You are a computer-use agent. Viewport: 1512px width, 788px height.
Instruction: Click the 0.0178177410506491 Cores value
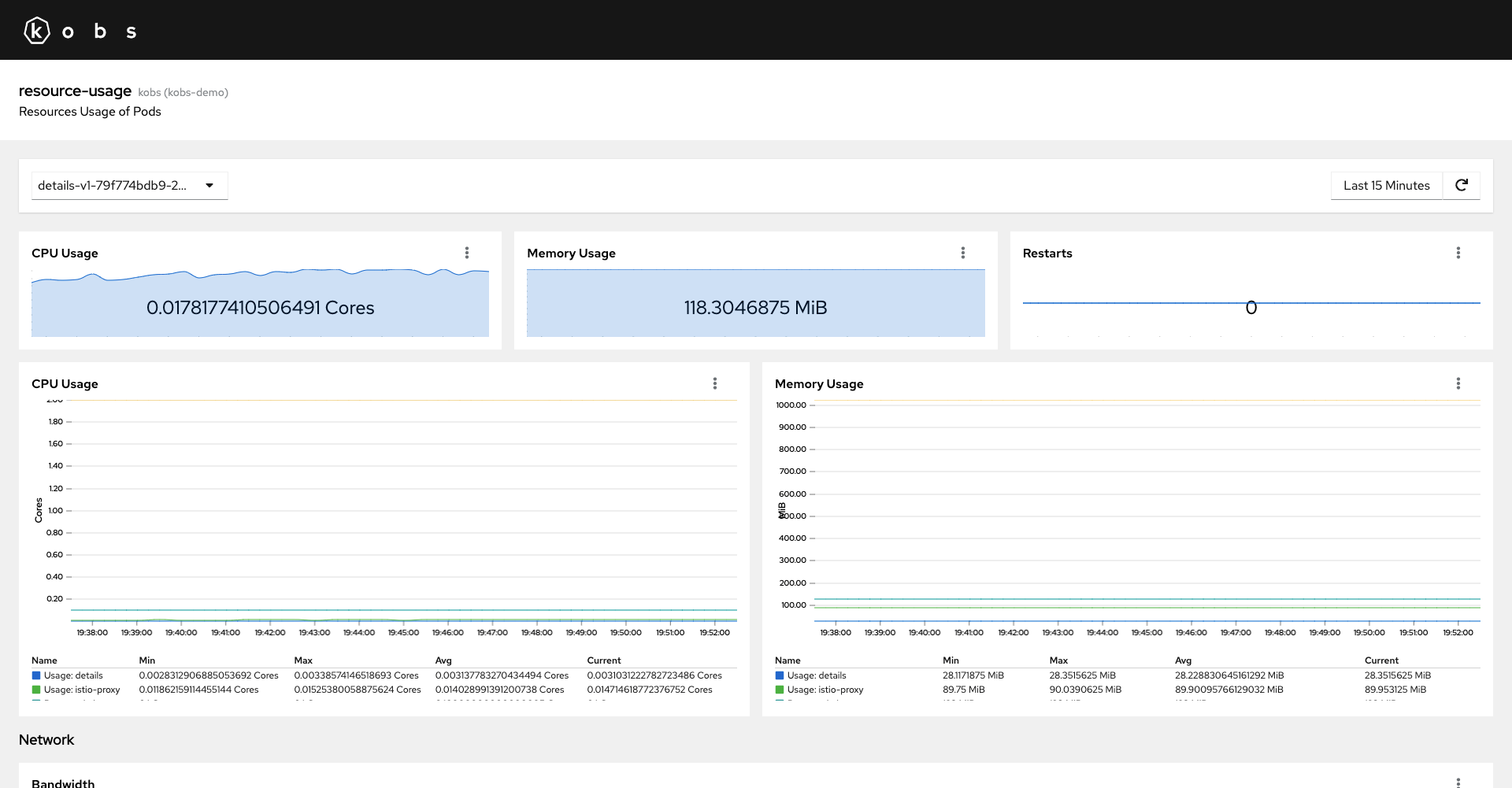(x=260, y=308)
